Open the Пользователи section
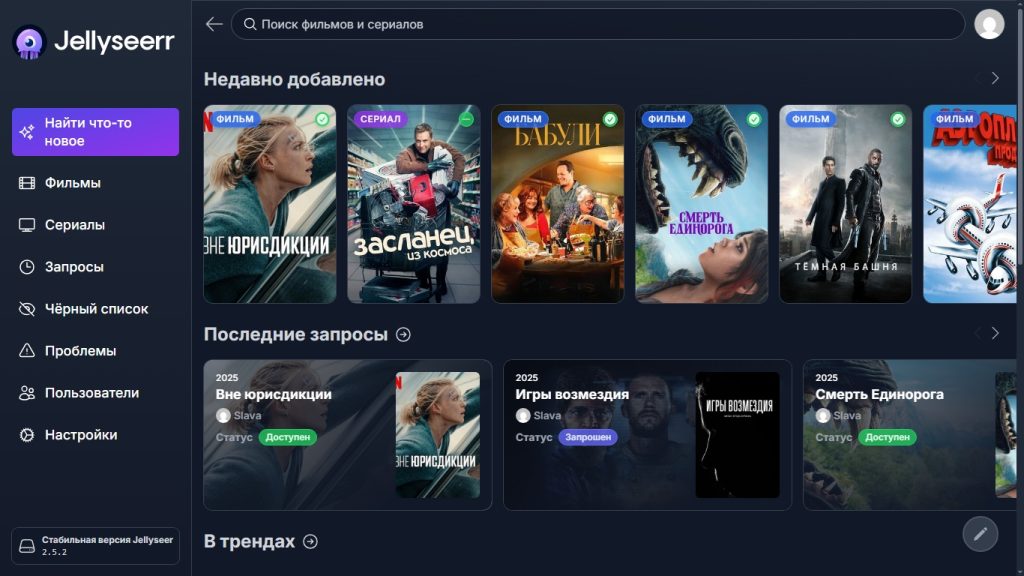1024x576 pixels. point(95,393)
